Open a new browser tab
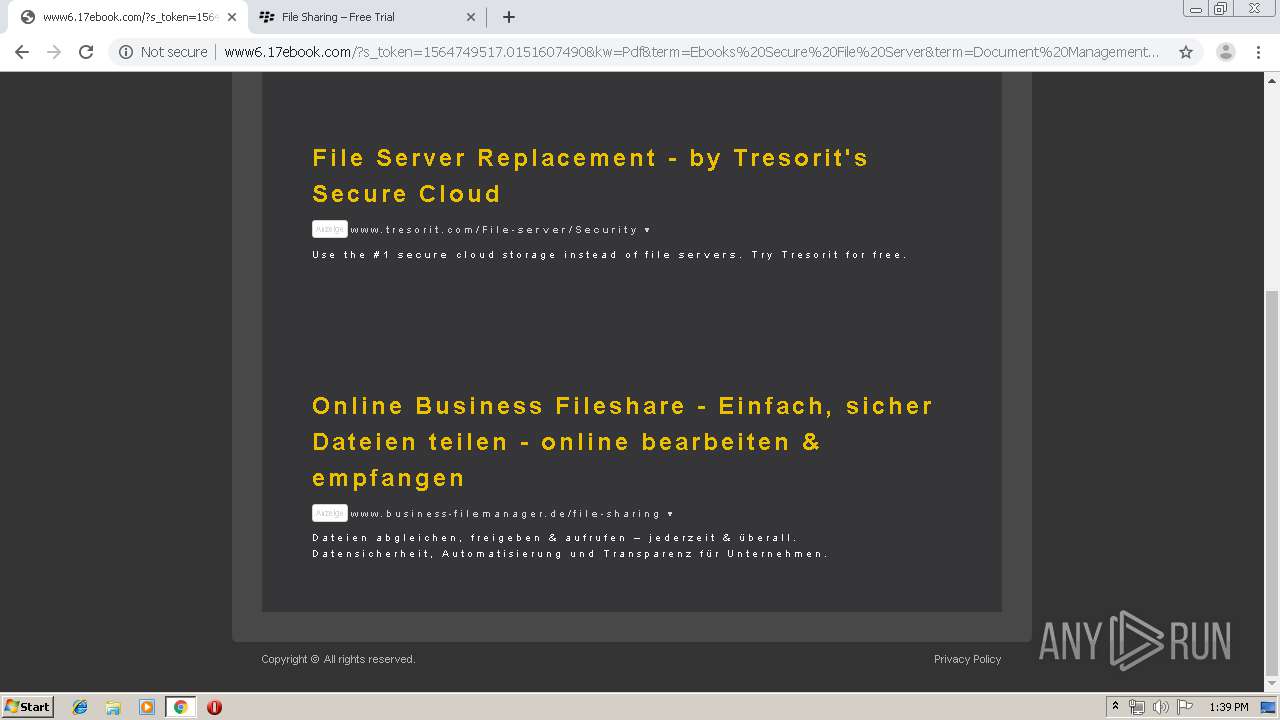Screen dimensions: 1280x720 (508, 17)
